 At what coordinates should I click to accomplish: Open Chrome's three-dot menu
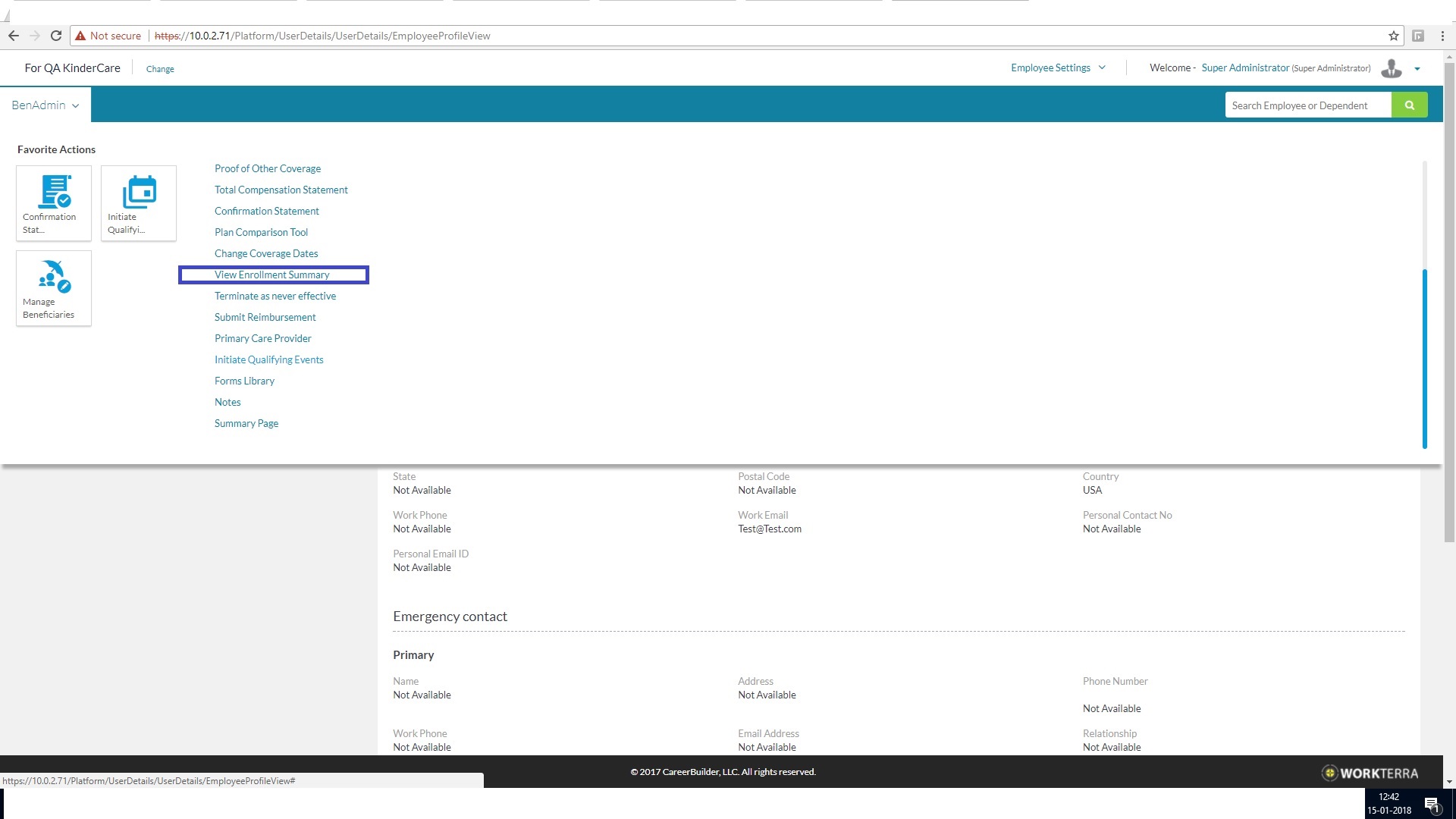pyautogui.click(x=1442, y=36)
